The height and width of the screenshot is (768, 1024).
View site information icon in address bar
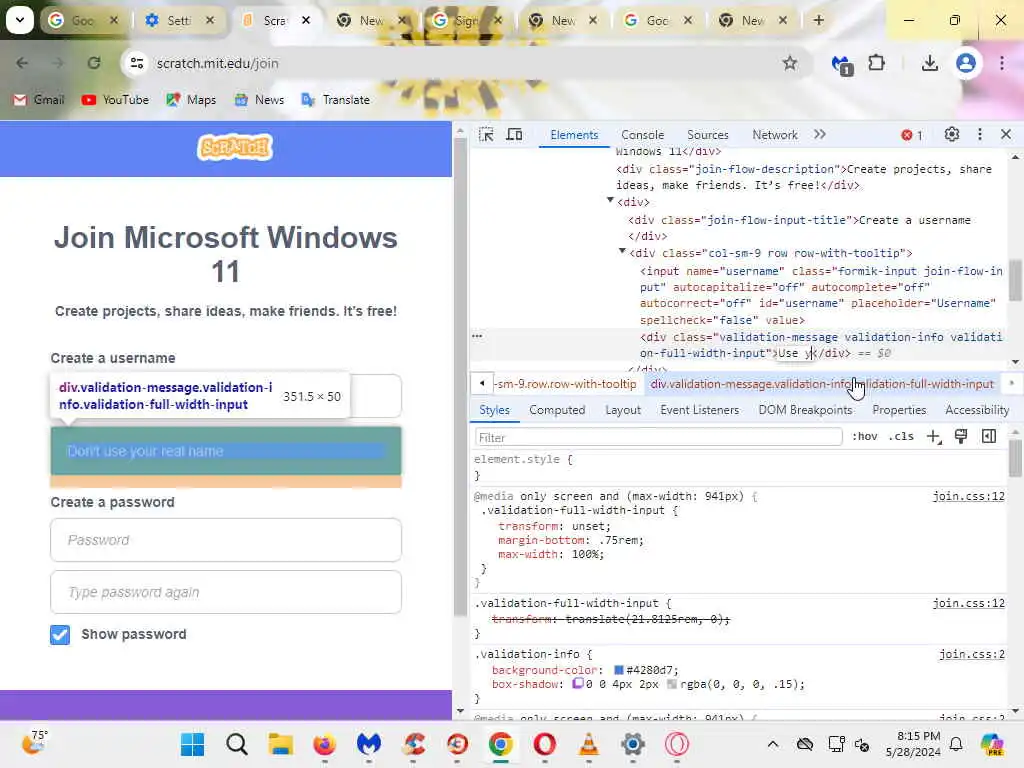(136, 63)
